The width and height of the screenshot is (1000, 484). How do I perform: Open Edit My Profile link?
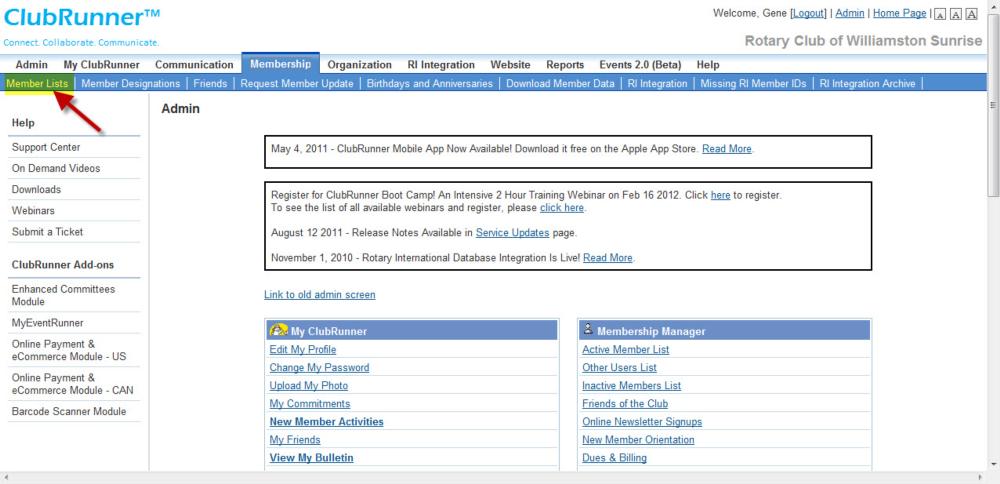302,349
